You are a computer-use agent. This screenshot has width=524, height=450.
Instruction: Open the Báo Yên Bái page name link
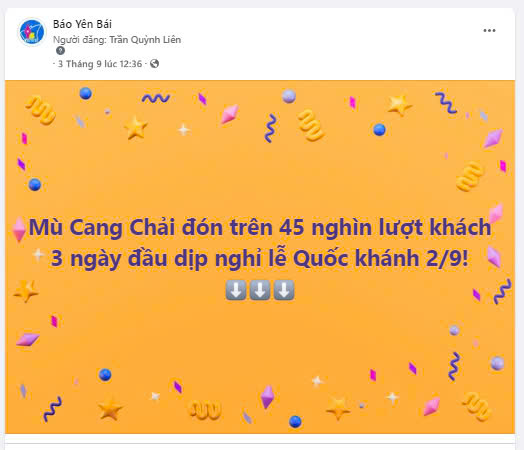point(82,24)
